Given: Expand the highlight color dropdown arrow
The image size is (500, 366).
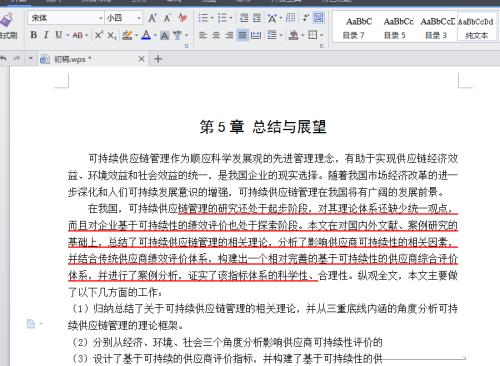Looking at the screenshot, I should tap(136, 35).
